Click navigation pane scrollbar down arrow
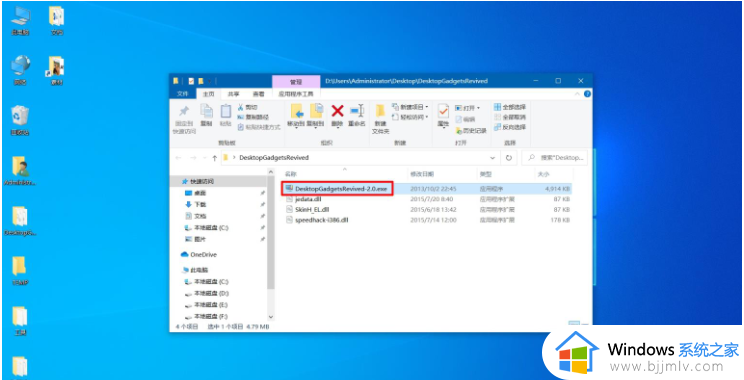This screenshot has height=380, width=744. pyautogui.click(x=271, y=316)
